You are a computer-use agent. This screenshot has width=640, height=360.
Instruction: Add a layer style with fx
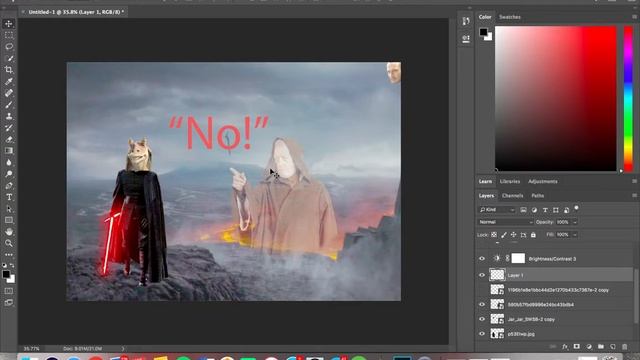[565, 347]
